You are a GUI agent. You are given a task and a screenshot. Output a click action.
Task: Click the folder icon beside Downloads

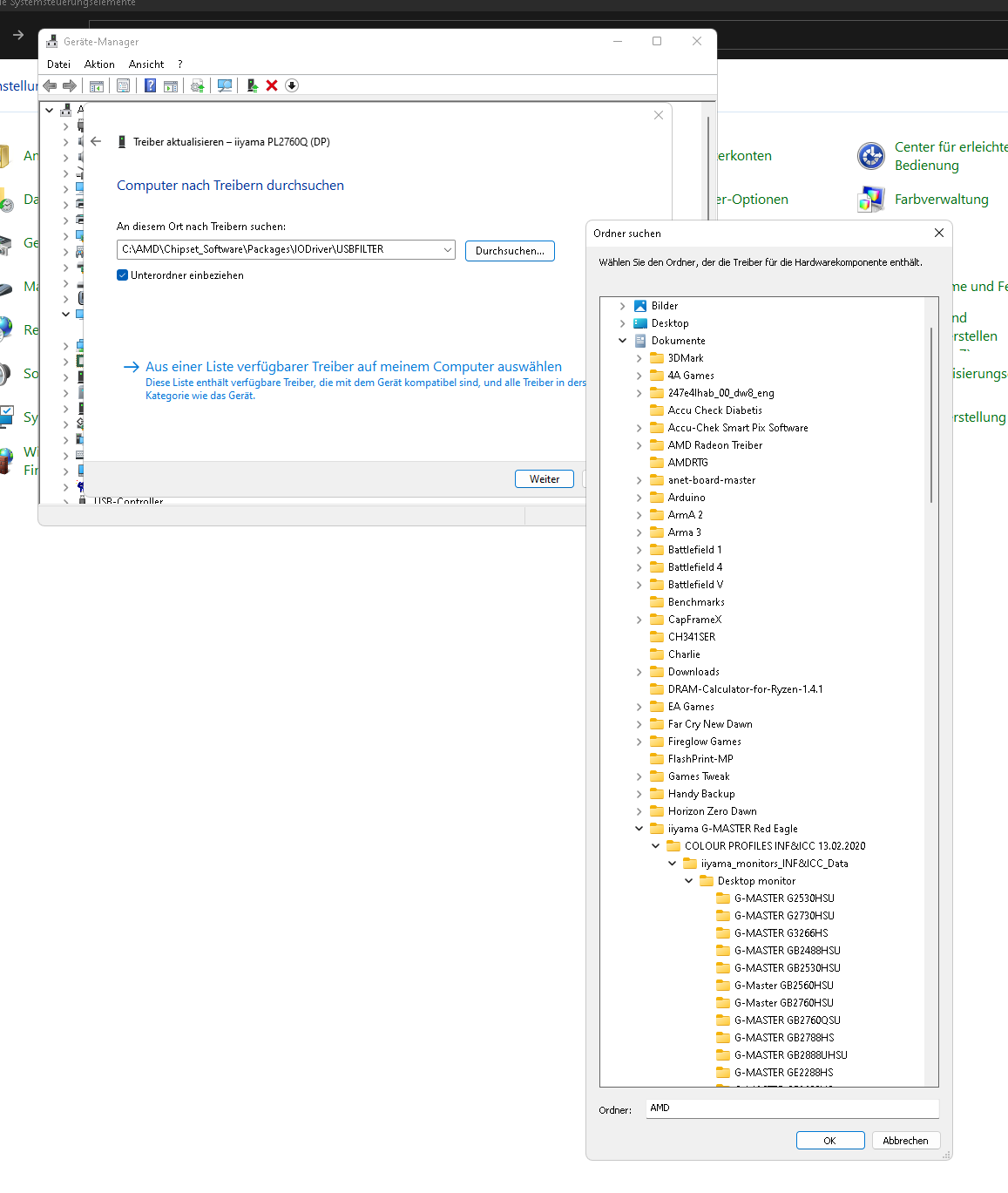pyautogui.click(x=657, y=672)
